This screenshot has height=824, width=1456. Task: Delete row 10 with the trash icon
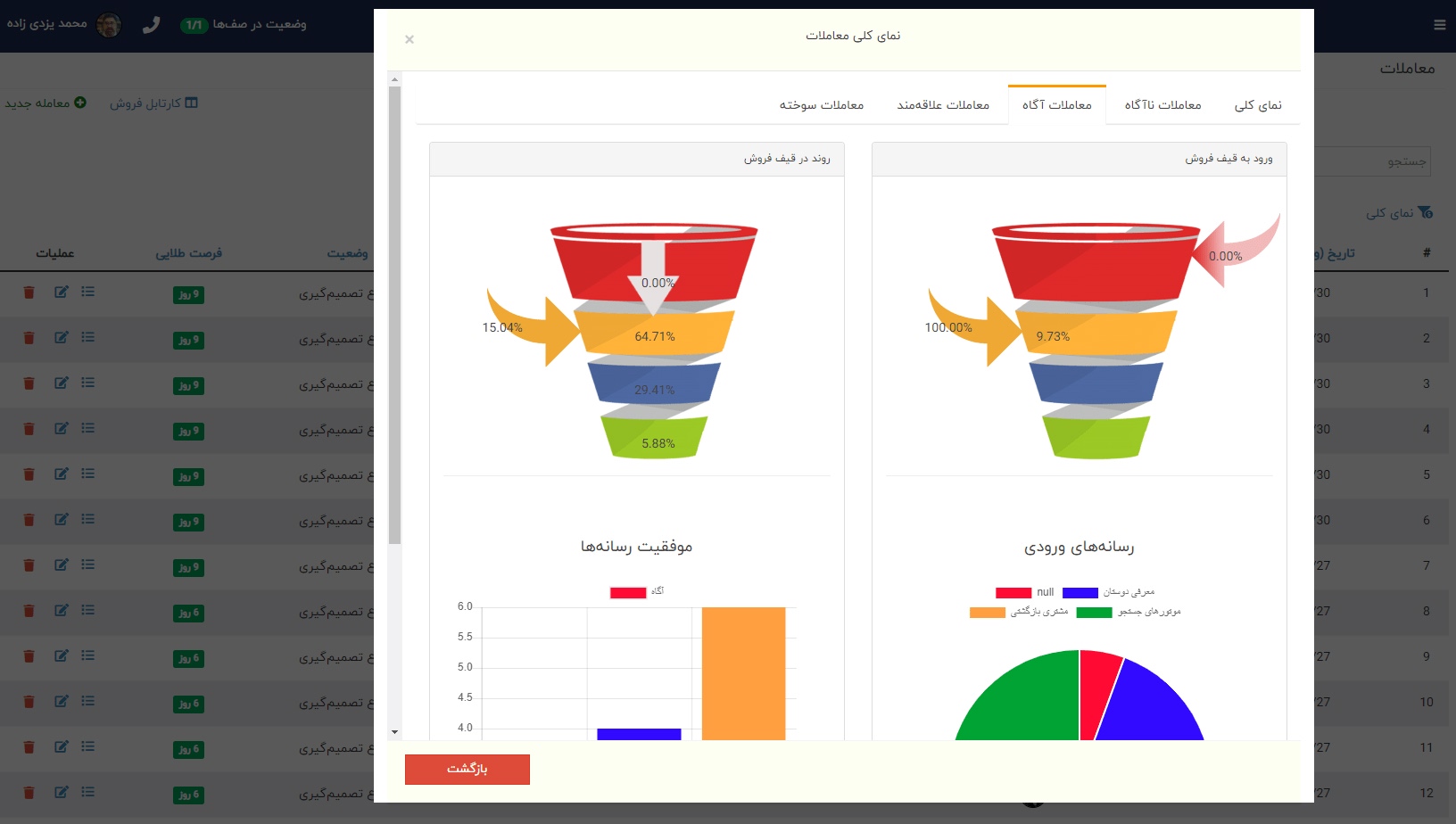pos(29,702)
